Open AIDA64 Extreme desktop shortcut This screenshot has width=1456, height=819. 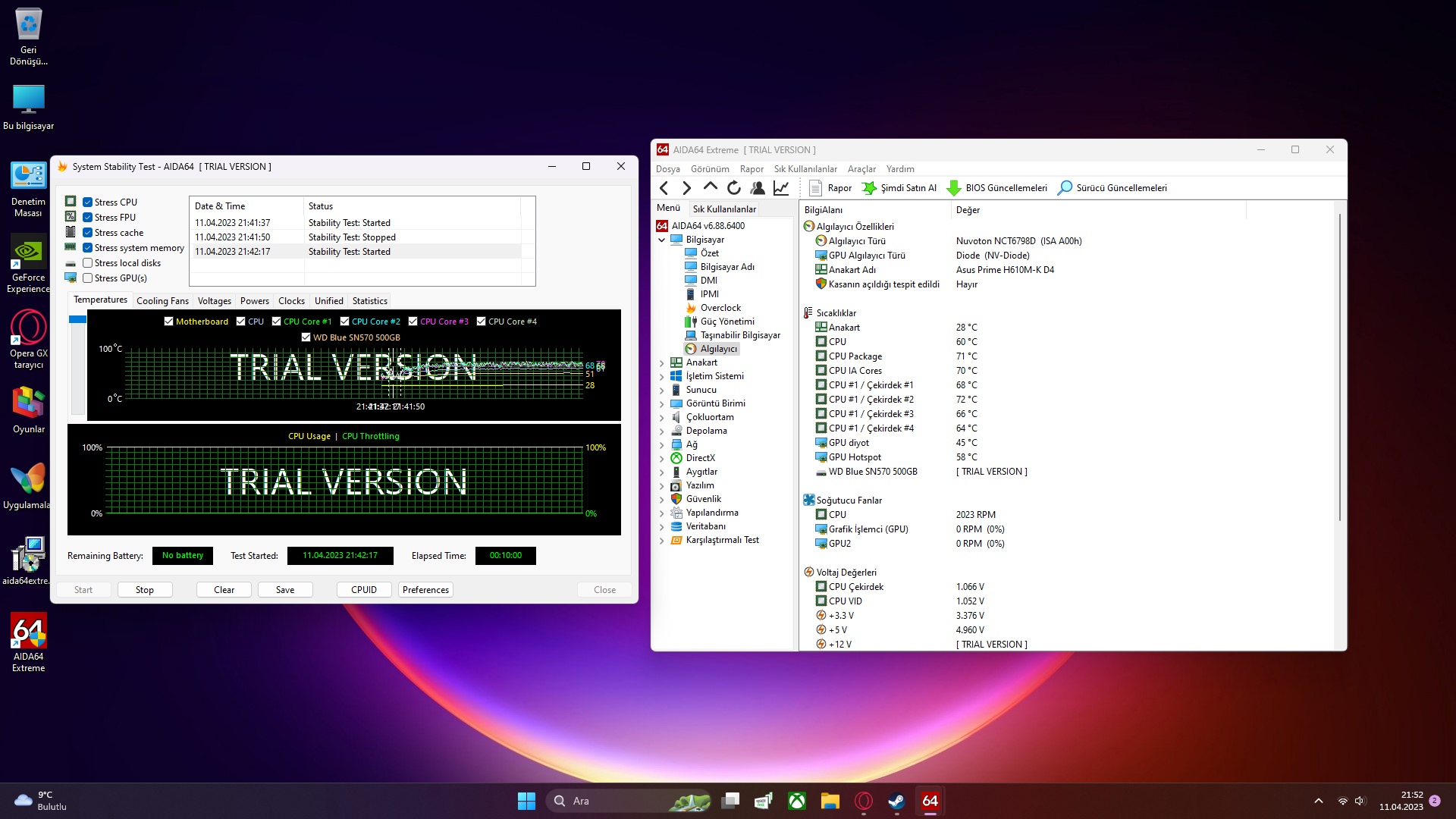pos(29,643)
